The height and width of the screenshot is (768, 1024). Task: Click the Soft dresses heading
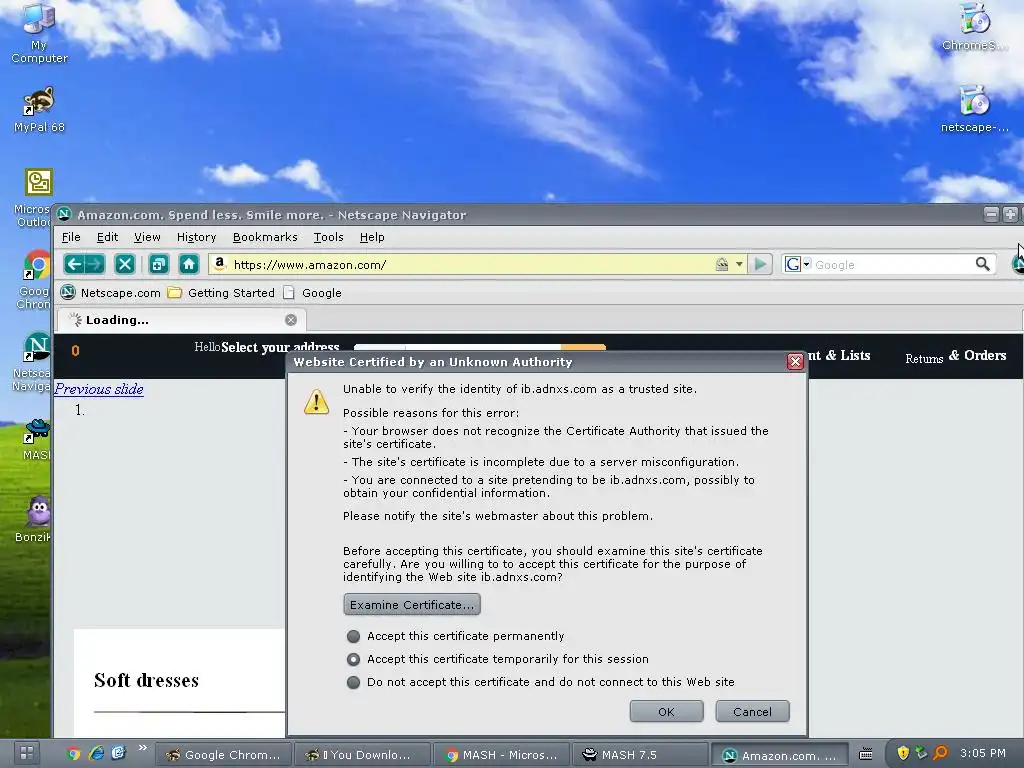(146, 680)
